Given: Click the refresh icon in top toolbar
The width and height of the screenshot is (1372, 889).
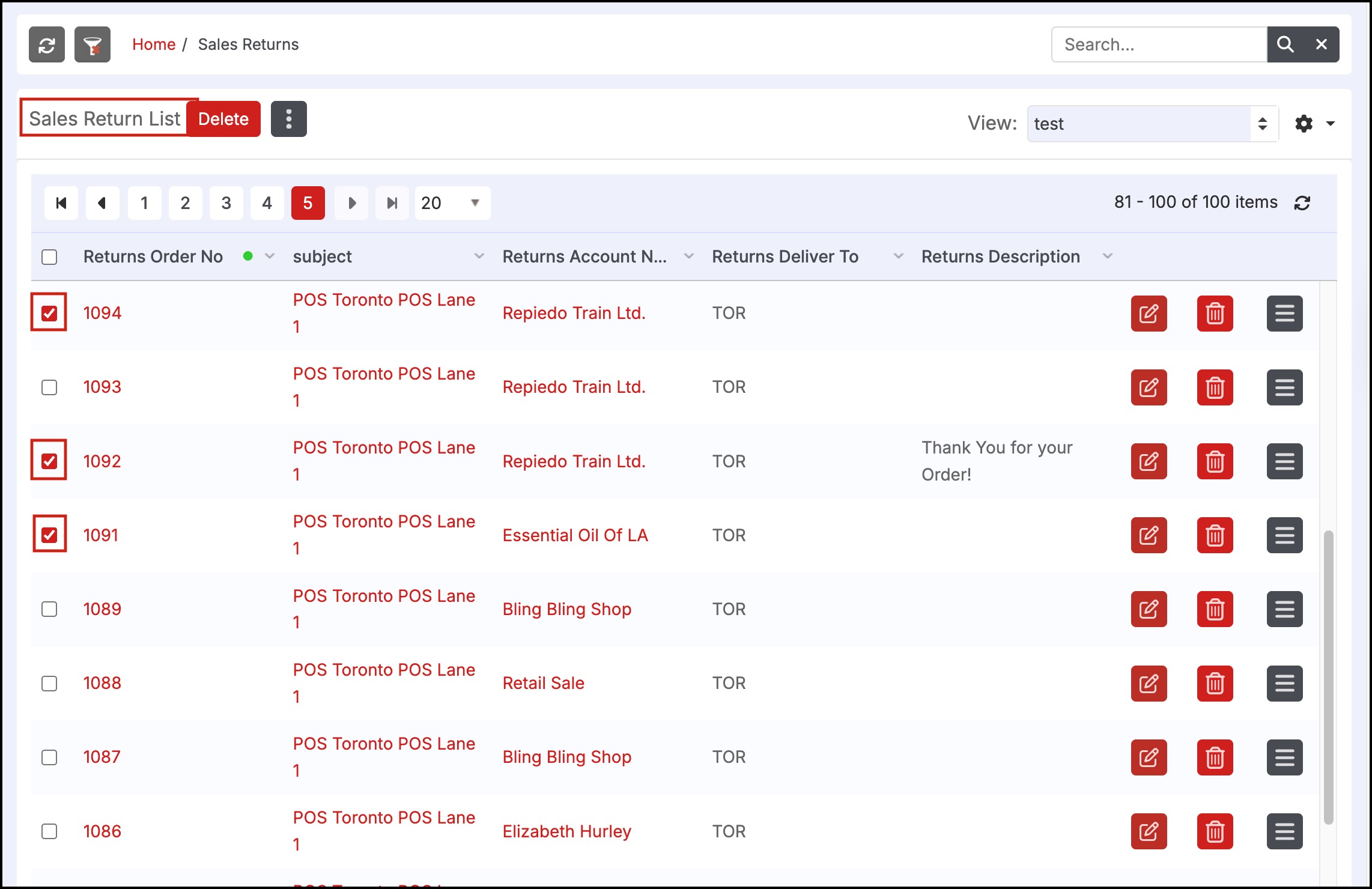Looking at the screenshot, I should [x=47, y=44].
